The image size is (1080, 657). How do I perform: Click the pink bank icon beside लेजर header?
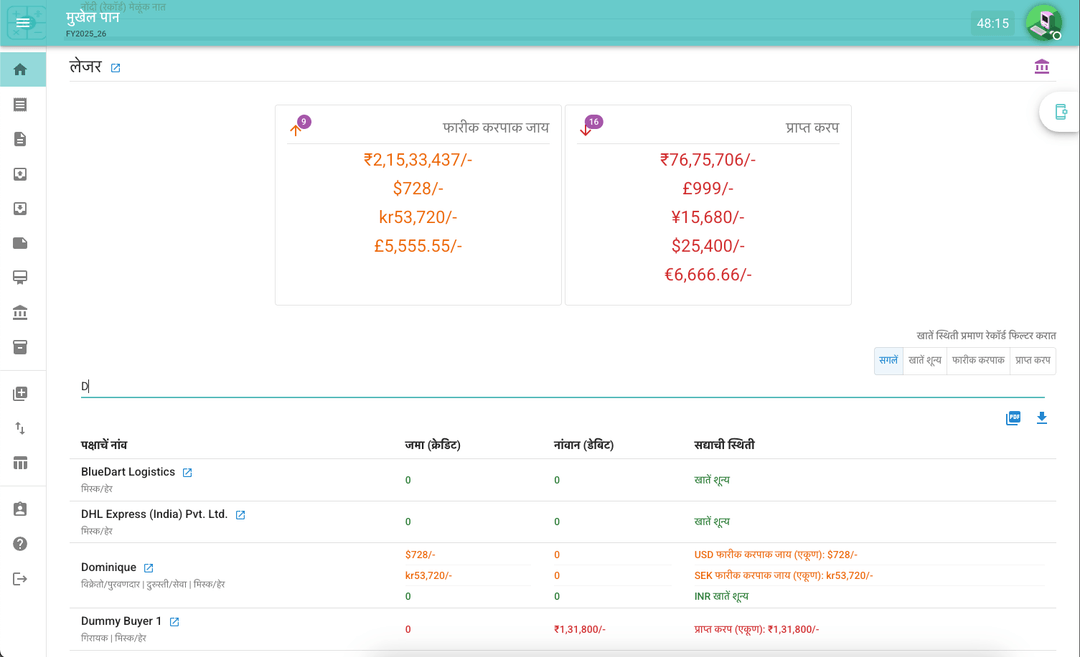tap(1042, 66)
